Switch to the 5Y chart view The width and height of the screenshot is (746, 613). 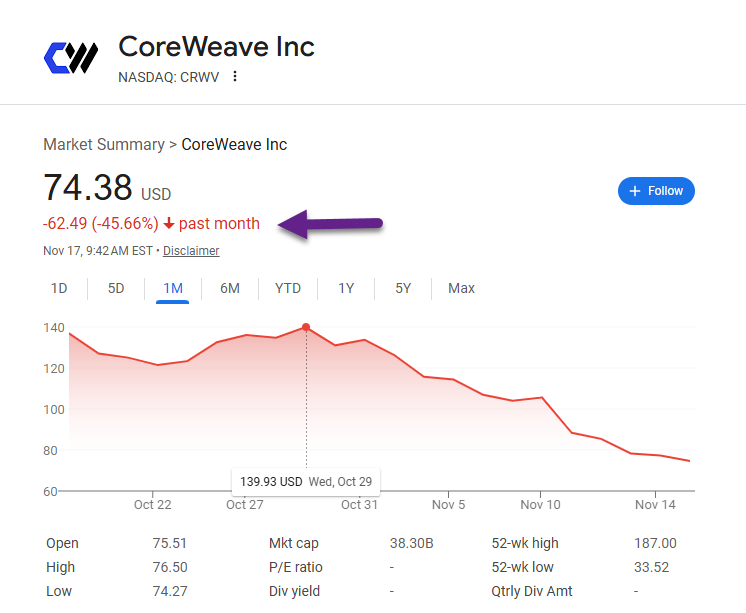[403, 288]
